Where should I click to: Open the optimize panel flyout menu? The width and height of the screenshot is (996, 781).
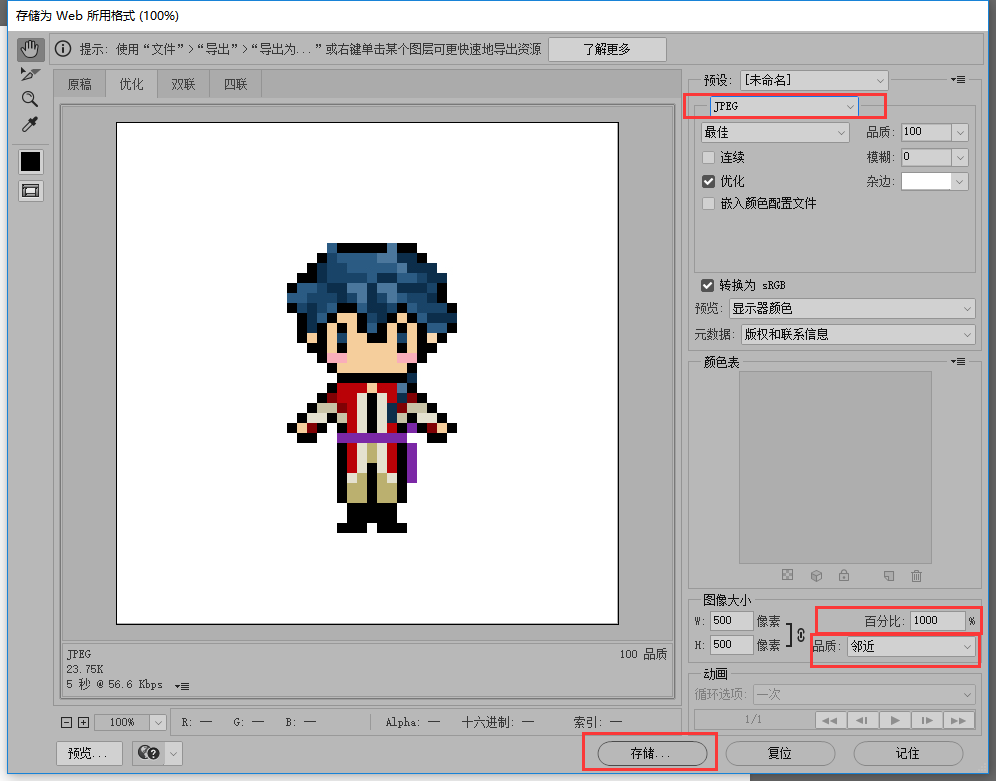coord(958,79)
